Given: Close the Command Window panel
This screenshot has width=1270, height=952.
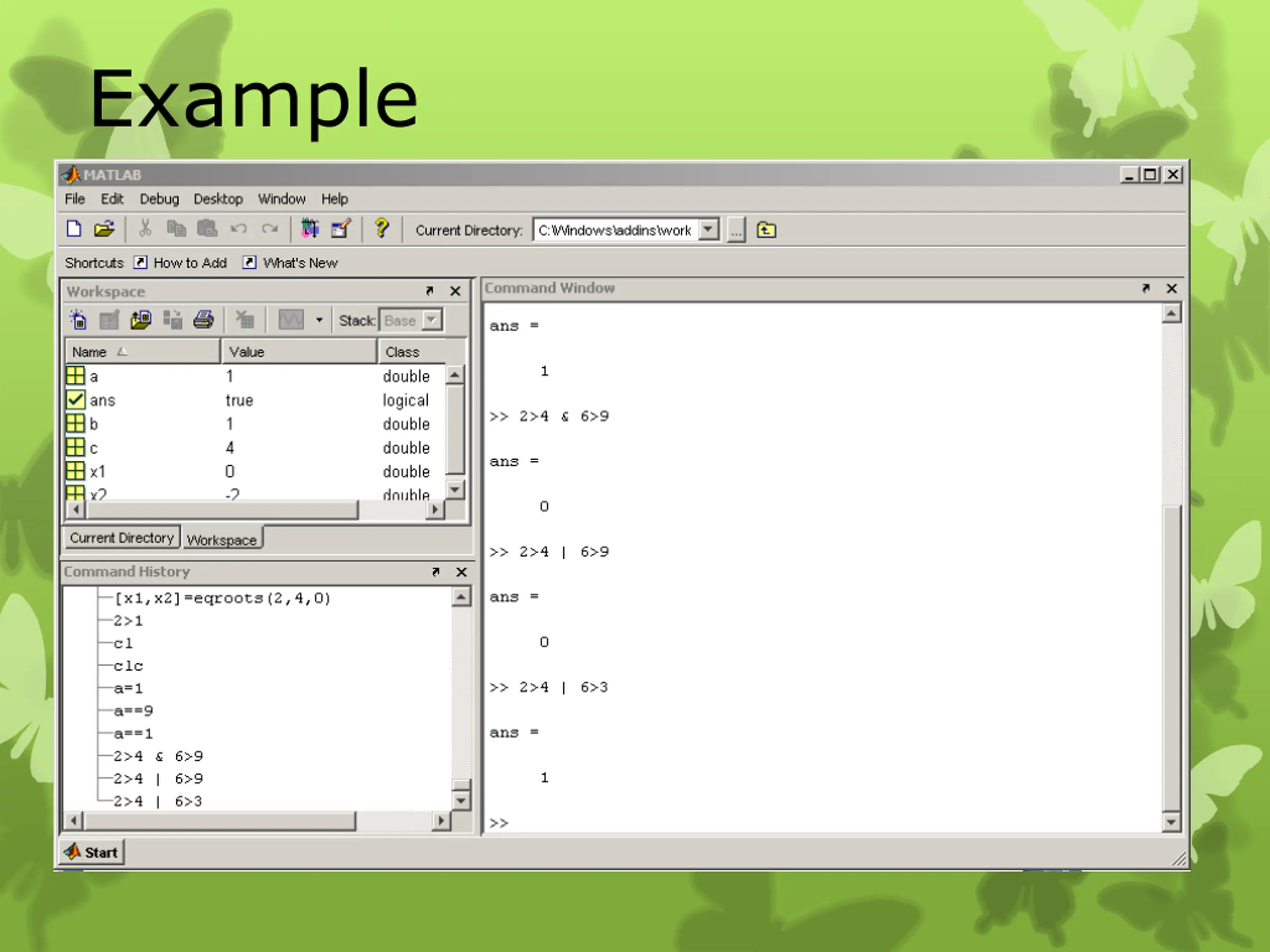Looking at the screenshot, I should tap(1172, 289).
